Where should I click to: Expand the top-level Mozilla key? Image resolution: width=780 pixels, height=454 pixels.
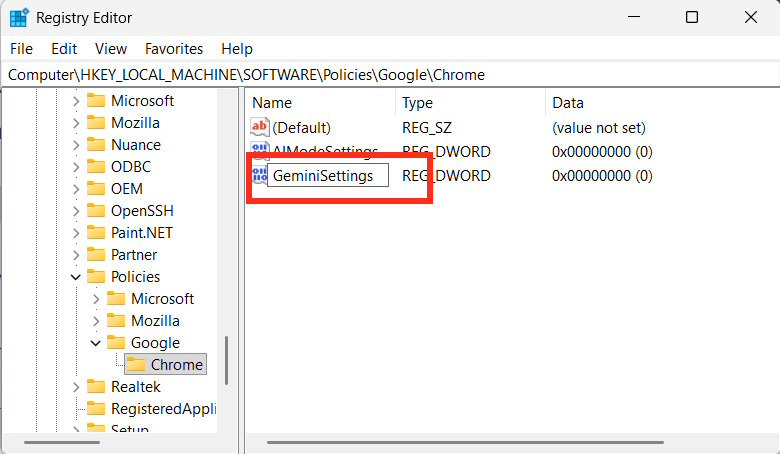tap(76, 123)
